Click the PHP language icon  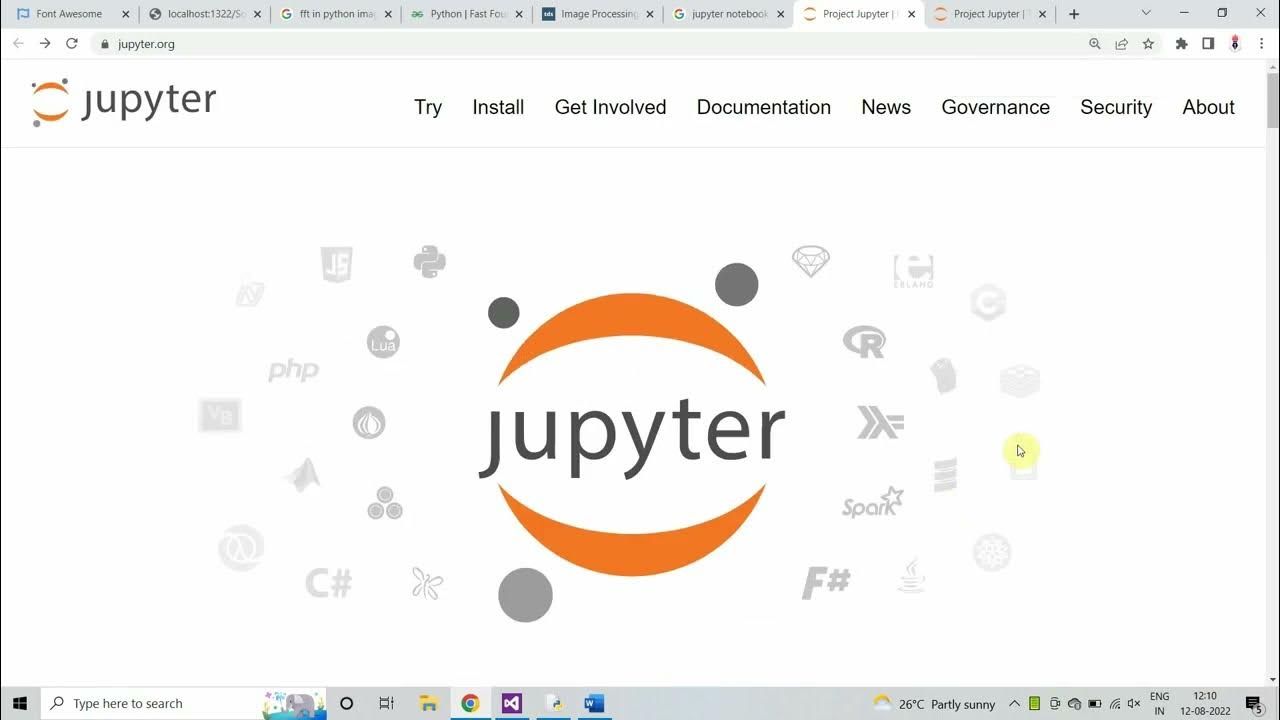(293, 371)
